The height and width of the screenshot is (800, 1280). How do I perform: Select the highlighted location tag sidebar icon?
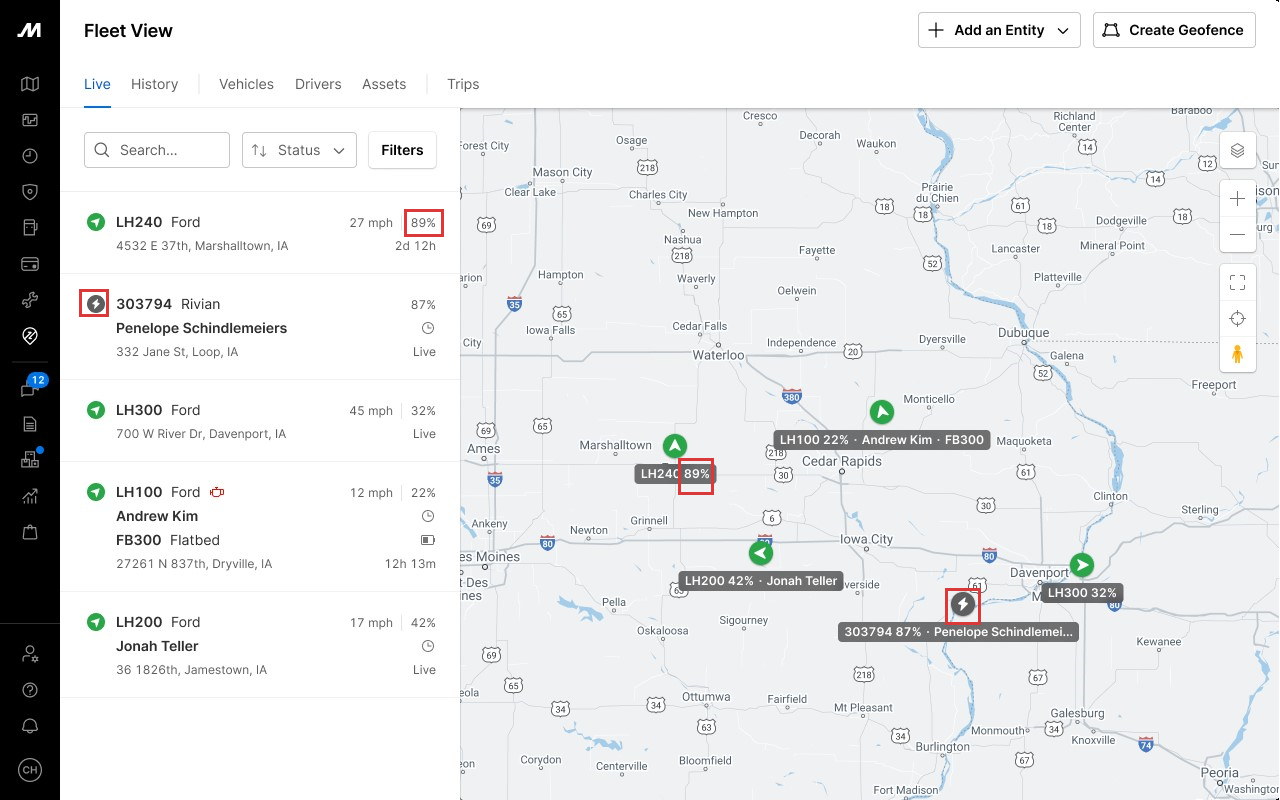click(30, 336)
